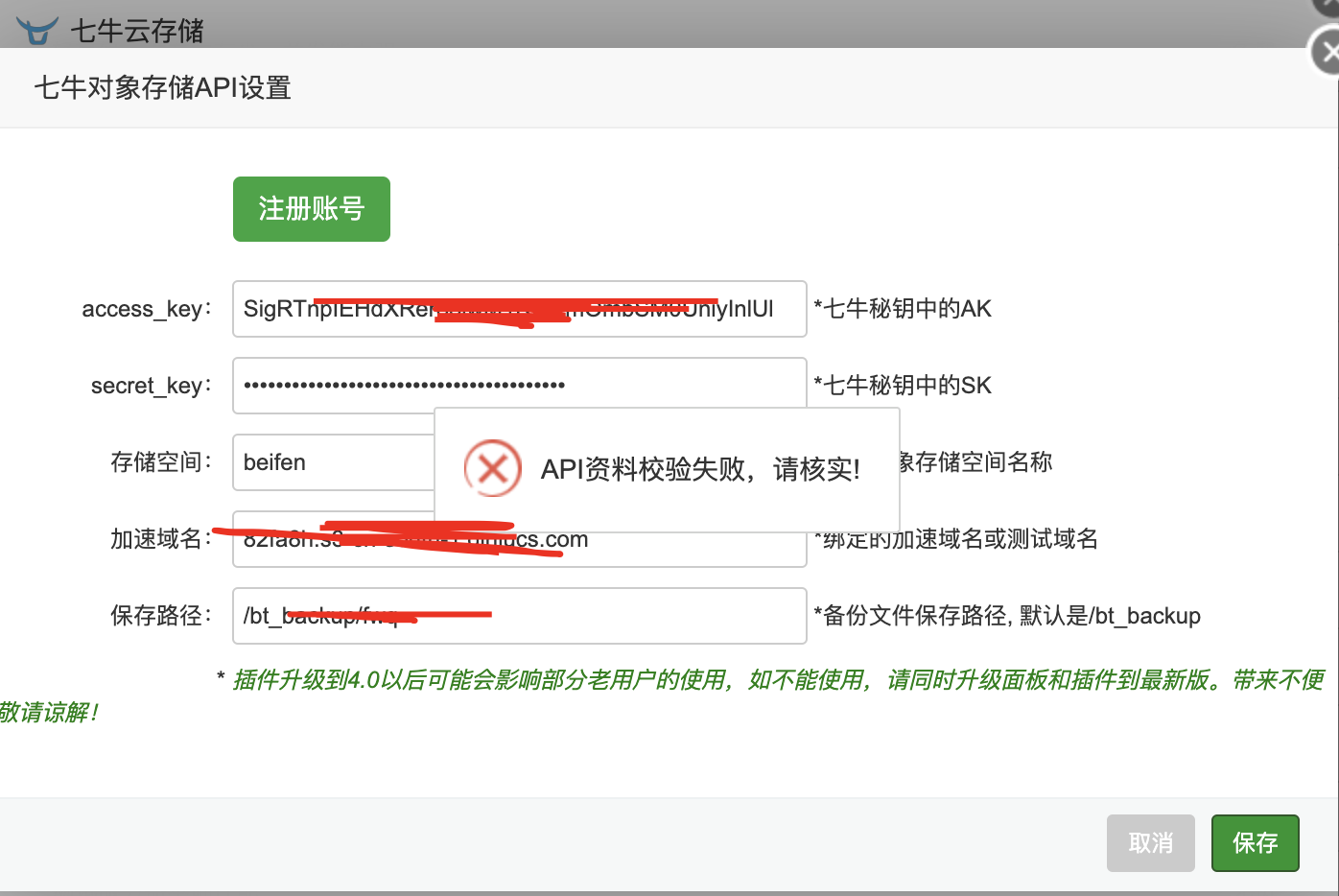Click the 七牛云存储 bull logo icon
The height and width of the screenshot is (896, 1339).
click(37, 32)
